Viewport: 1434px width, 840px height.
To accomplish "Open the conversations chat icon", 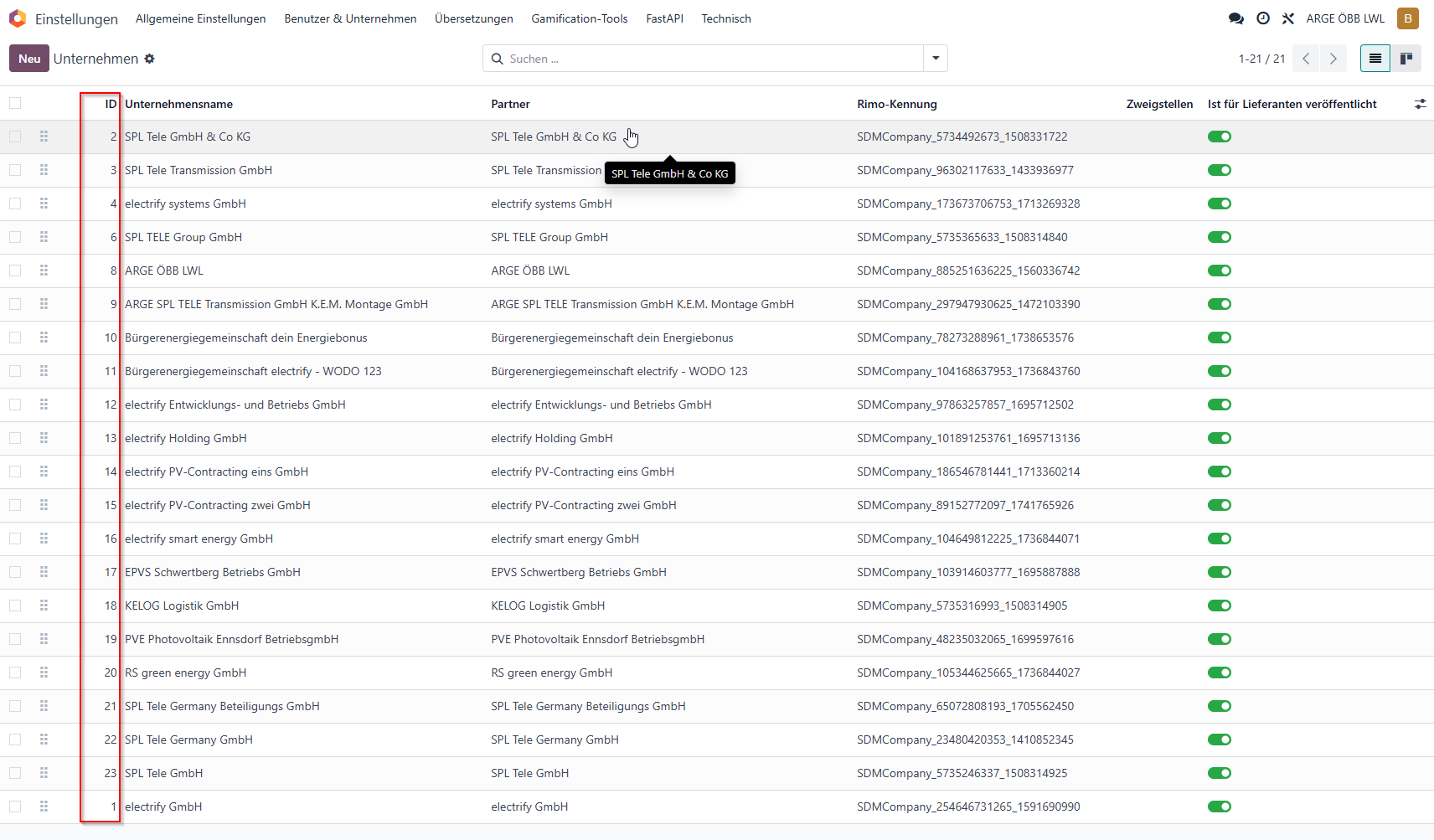I will click(x=1235, y=18).
